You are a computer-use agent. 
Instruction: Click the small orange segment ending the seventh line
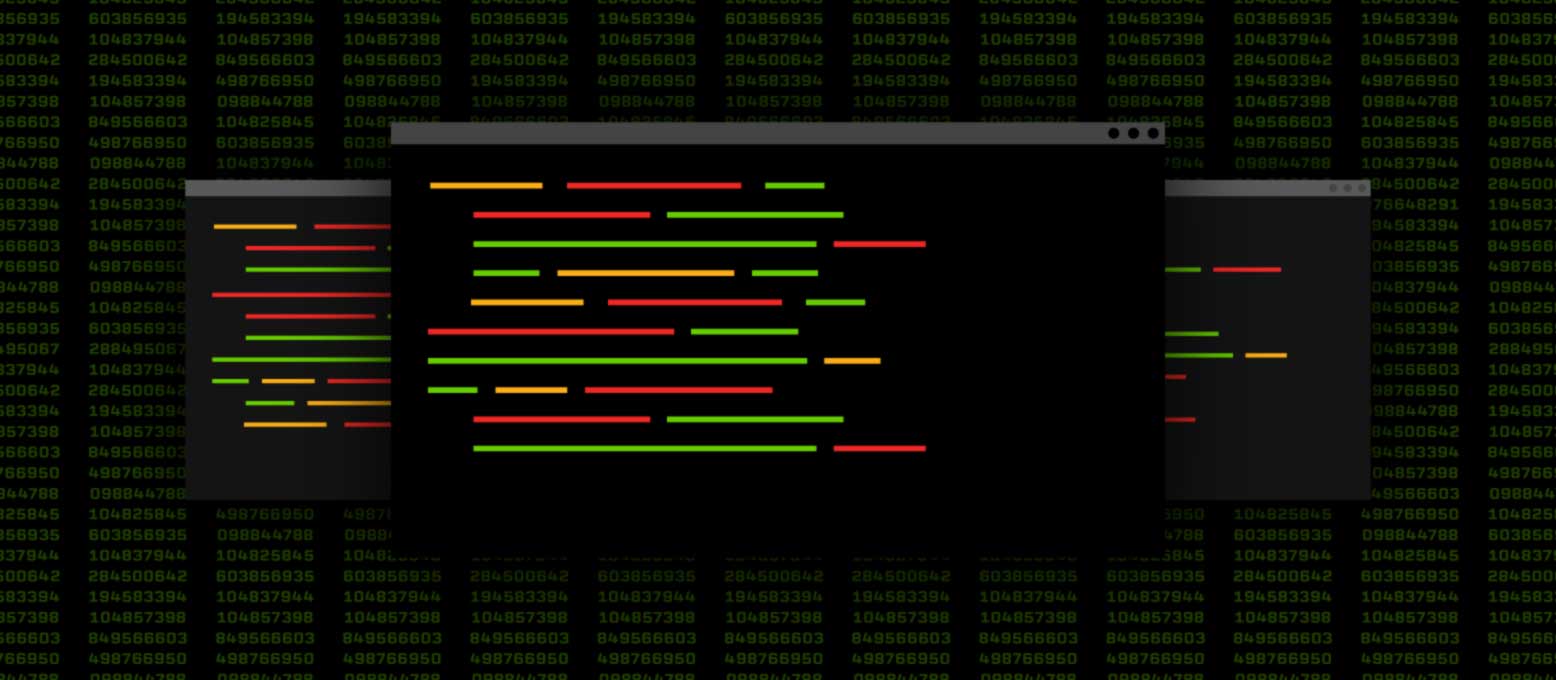click(x=852, y=361)
